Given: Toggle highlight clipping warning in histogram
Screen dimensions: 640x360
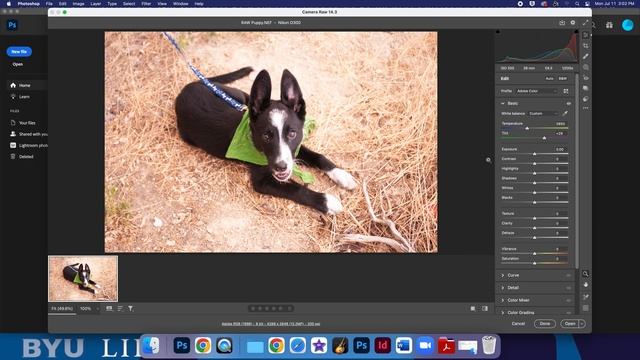Looking at the screenshot, I should [576, 31].
